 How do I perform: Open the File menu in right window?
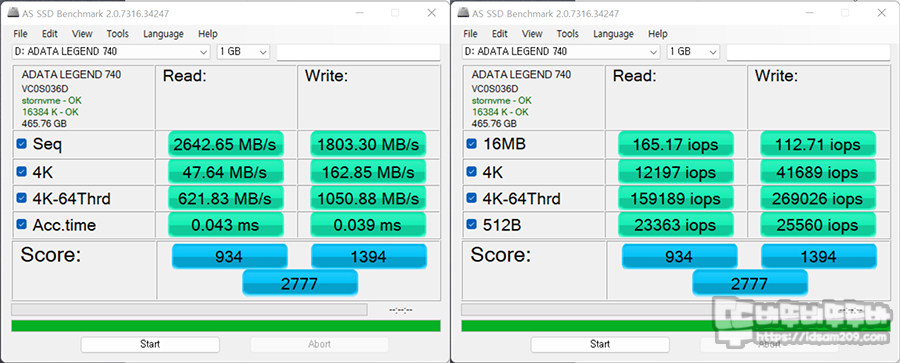click(470, 34)
